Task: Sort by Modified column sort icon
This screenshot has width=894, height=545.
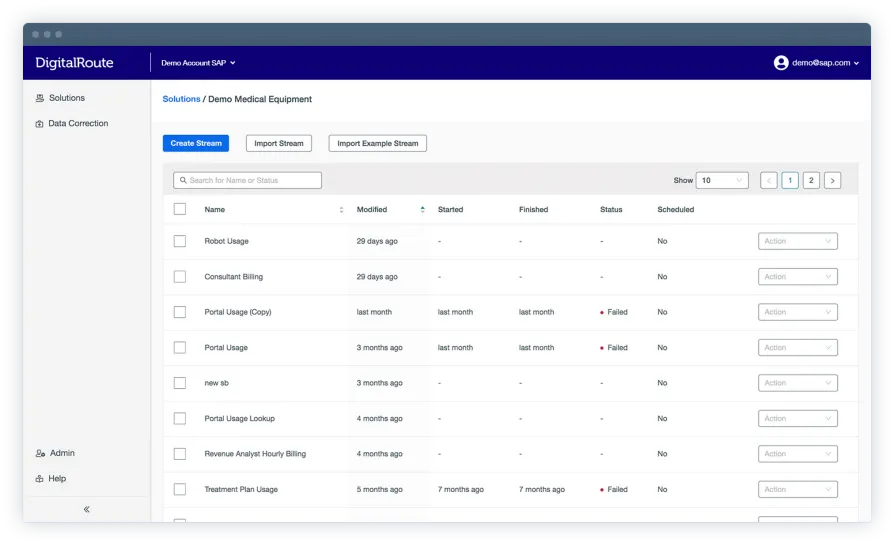Action: click(x=423, y=210)
